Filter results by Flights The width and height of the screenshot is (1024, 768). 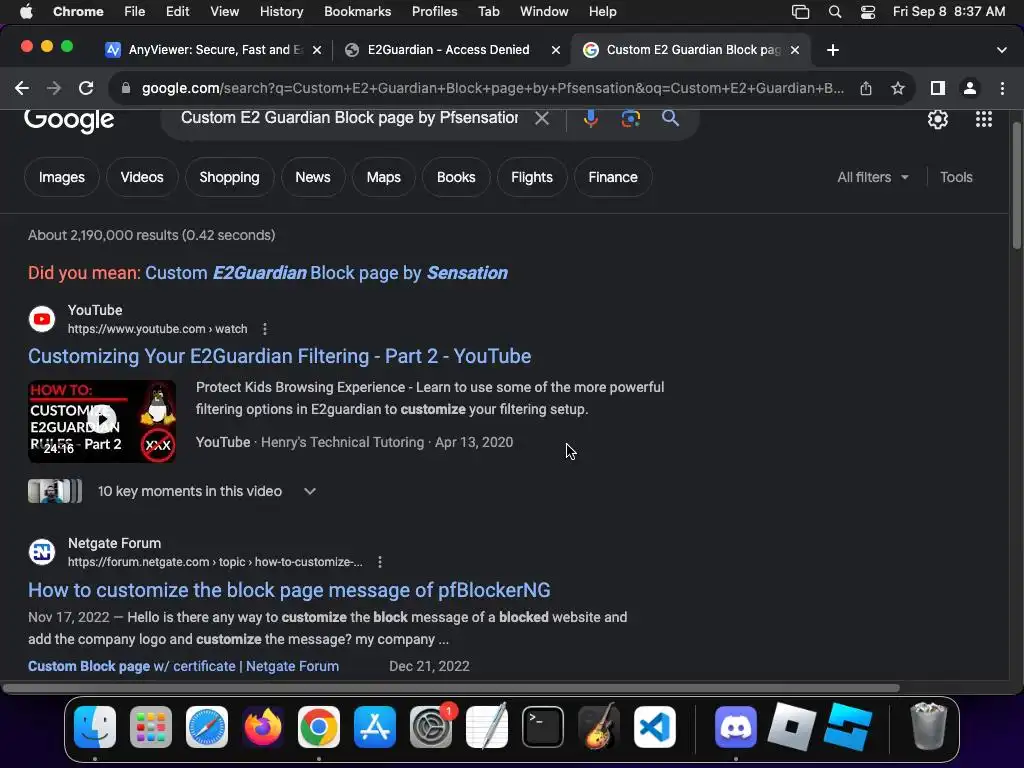coord(532,177)
